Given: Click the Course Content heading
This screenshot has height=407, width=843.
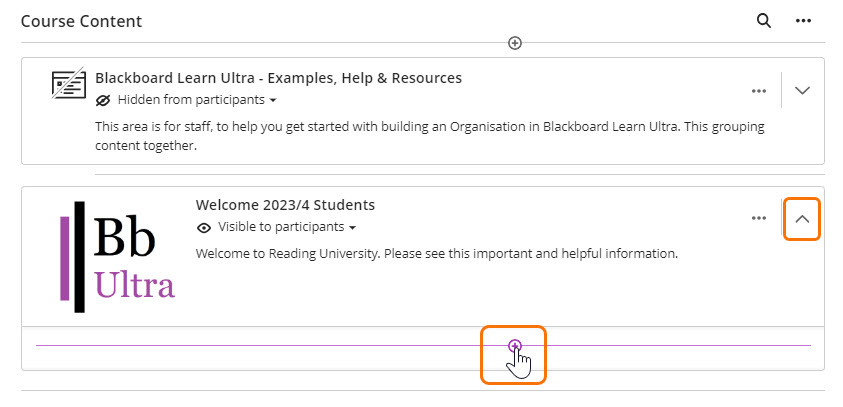Looking at the screenshot, I should [x=81, y=21].
